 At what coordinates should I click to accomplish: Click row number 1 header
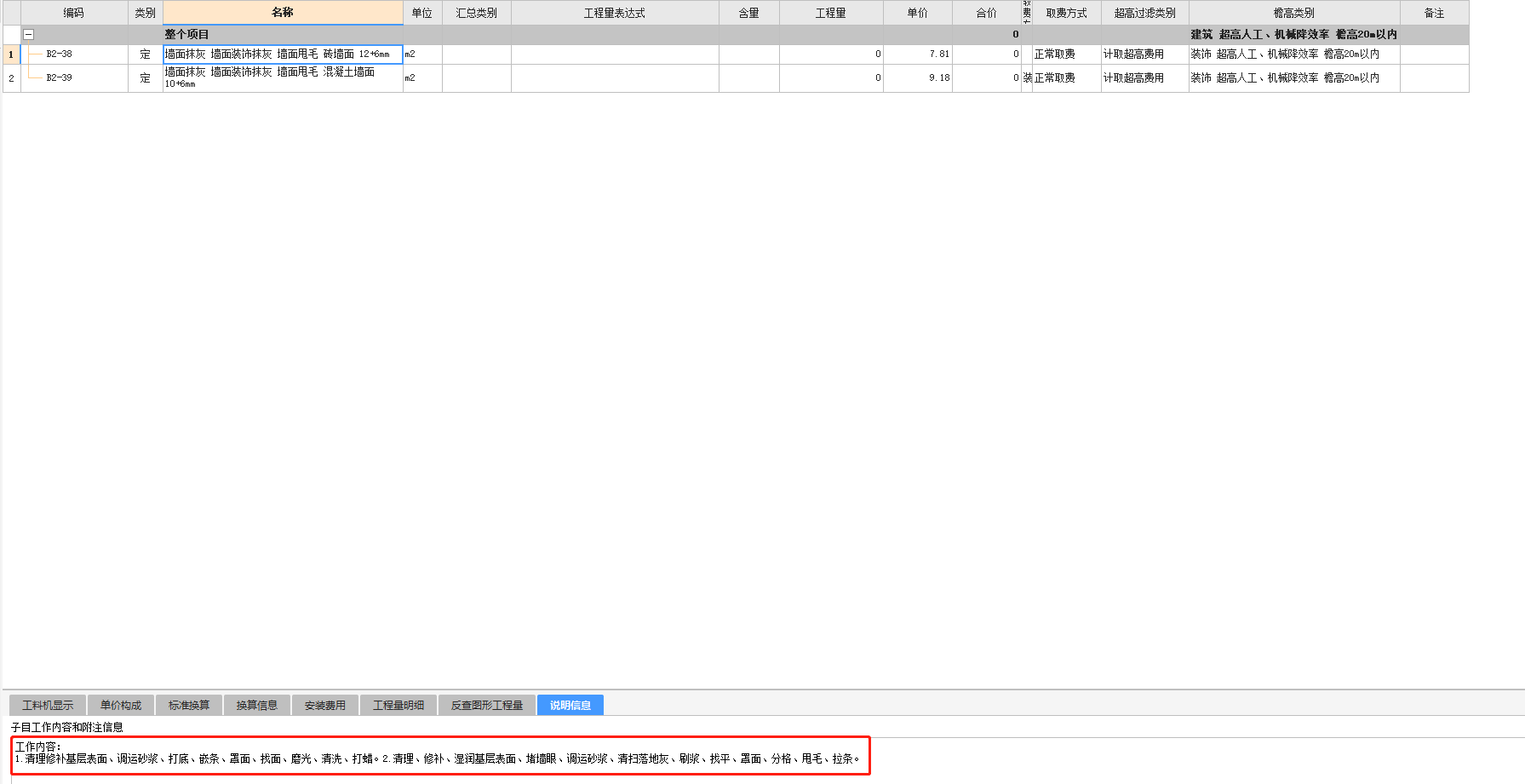(x=11, y=54)
